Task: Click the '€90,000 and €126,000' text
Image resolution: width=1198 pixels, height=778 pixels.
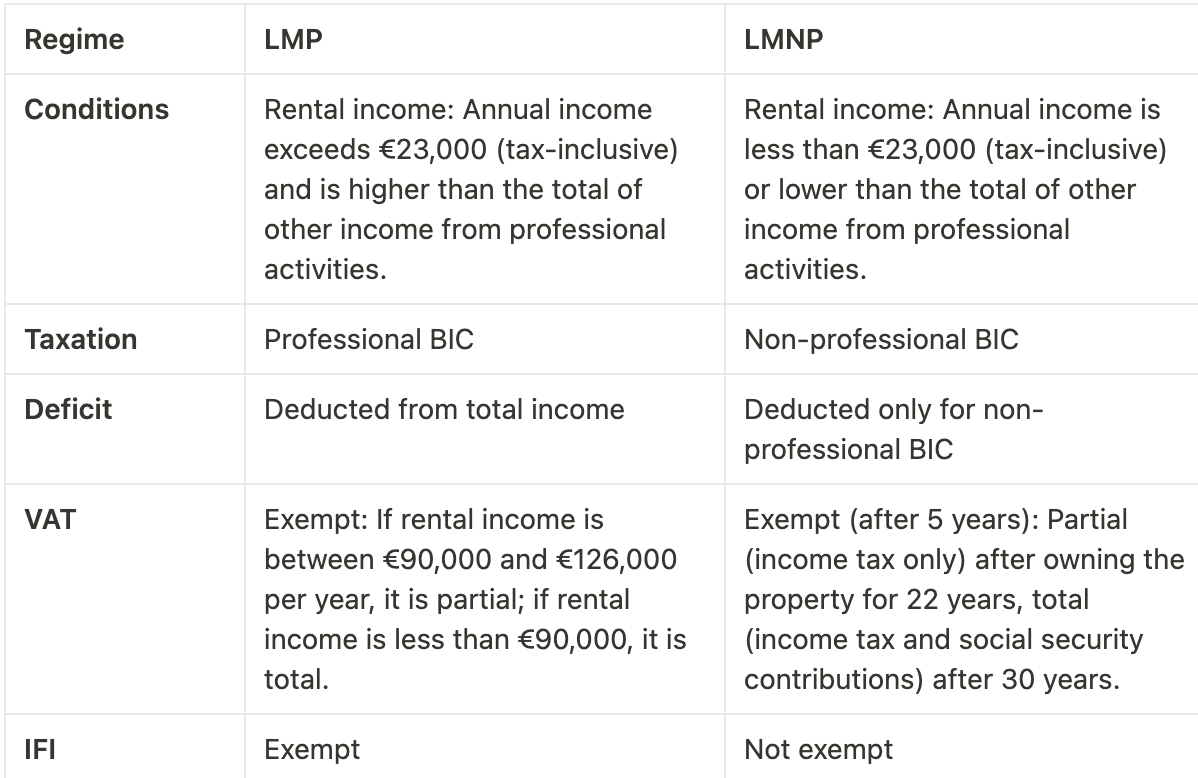Action: (x=529, y=559)
